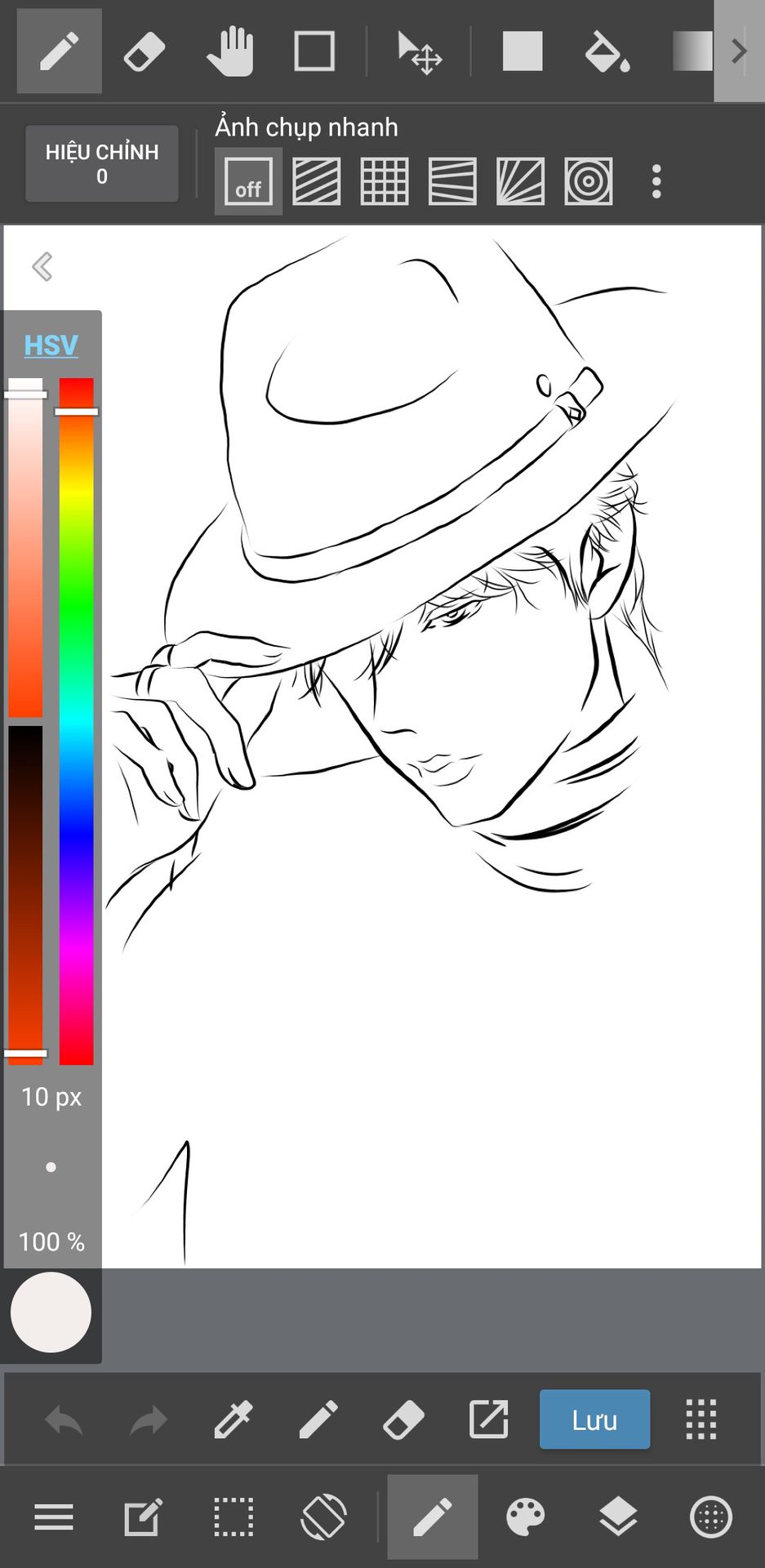Image resolution: width=765 pixels, height=1568 pixels.
Task: Open the color palette panel
Action: coord(525,1517)
